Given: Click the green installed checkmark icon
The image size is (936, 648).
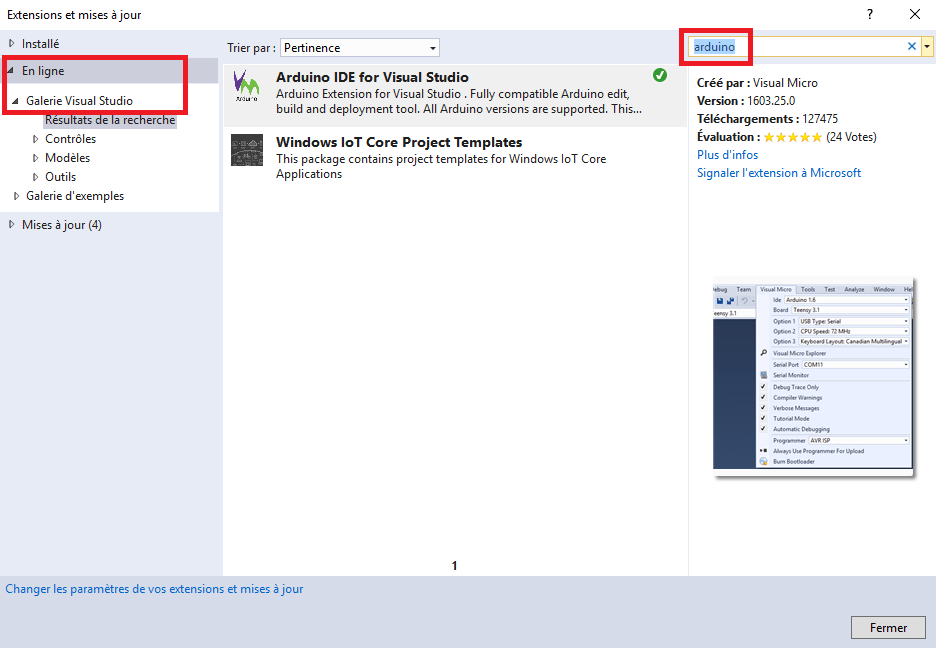Looking at the screenshot, I should (x=660, y=75).
